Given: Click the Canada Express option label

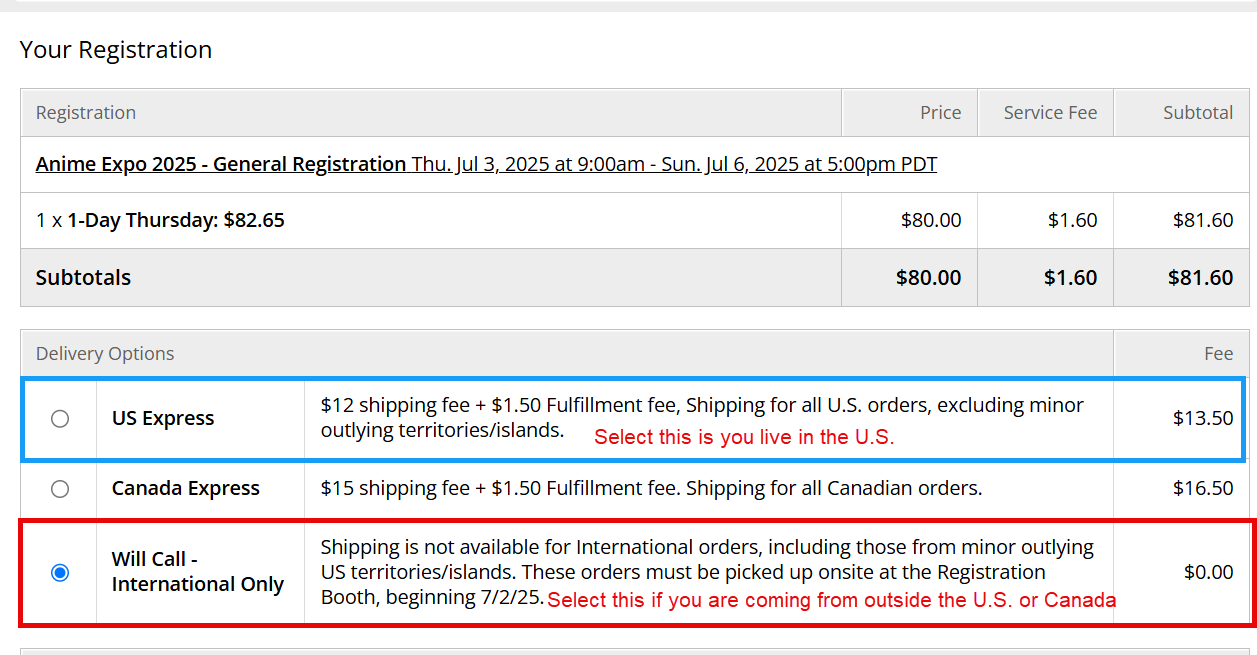Looking at the screenshot, I should click(186, 489).
